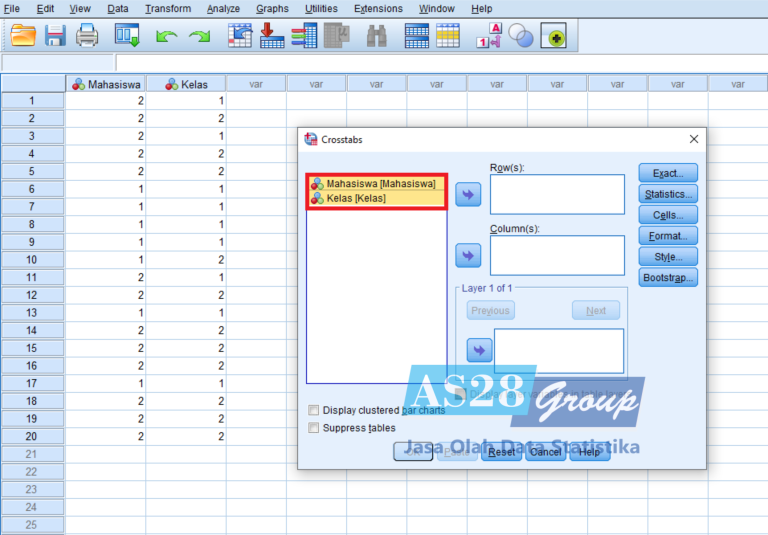Move variable to Layer with arrow button
Screen dimensions: 768x535
479,350
